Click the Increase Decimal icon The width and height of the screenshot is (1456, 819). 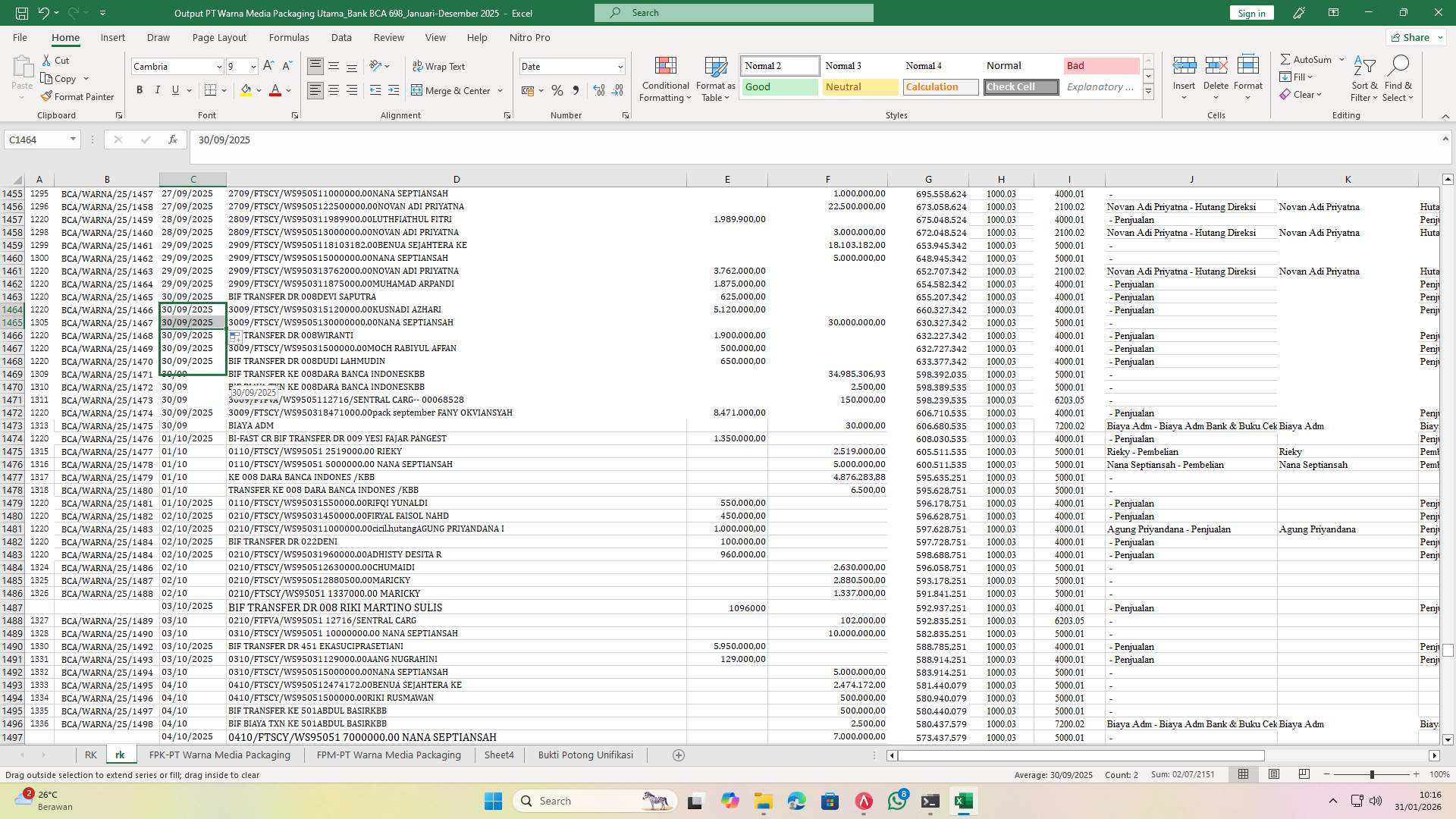point(598,90)
